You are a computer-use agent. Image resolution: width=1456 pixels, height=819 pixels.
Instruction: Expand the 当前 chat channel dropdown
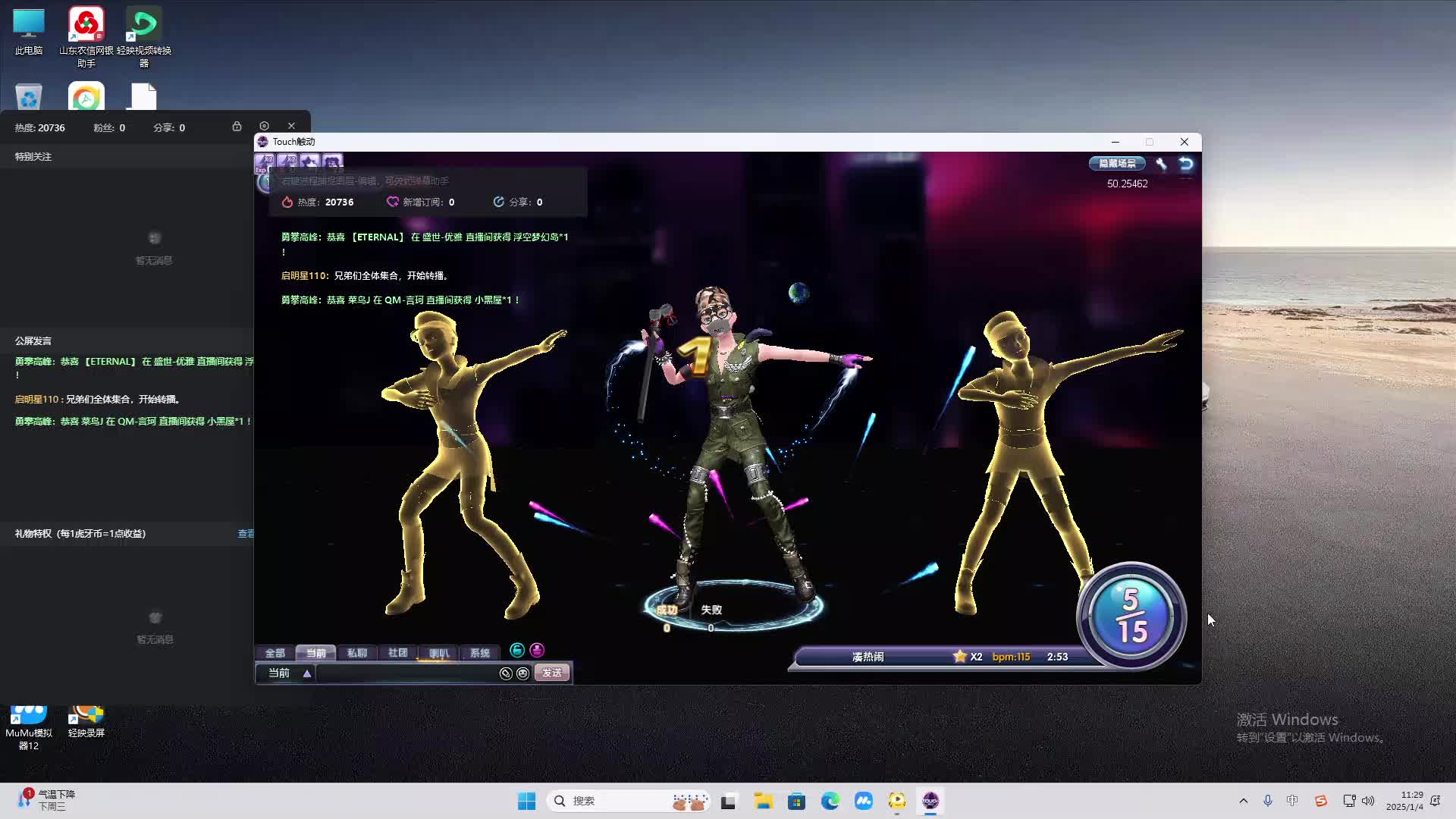pos(306,673)
